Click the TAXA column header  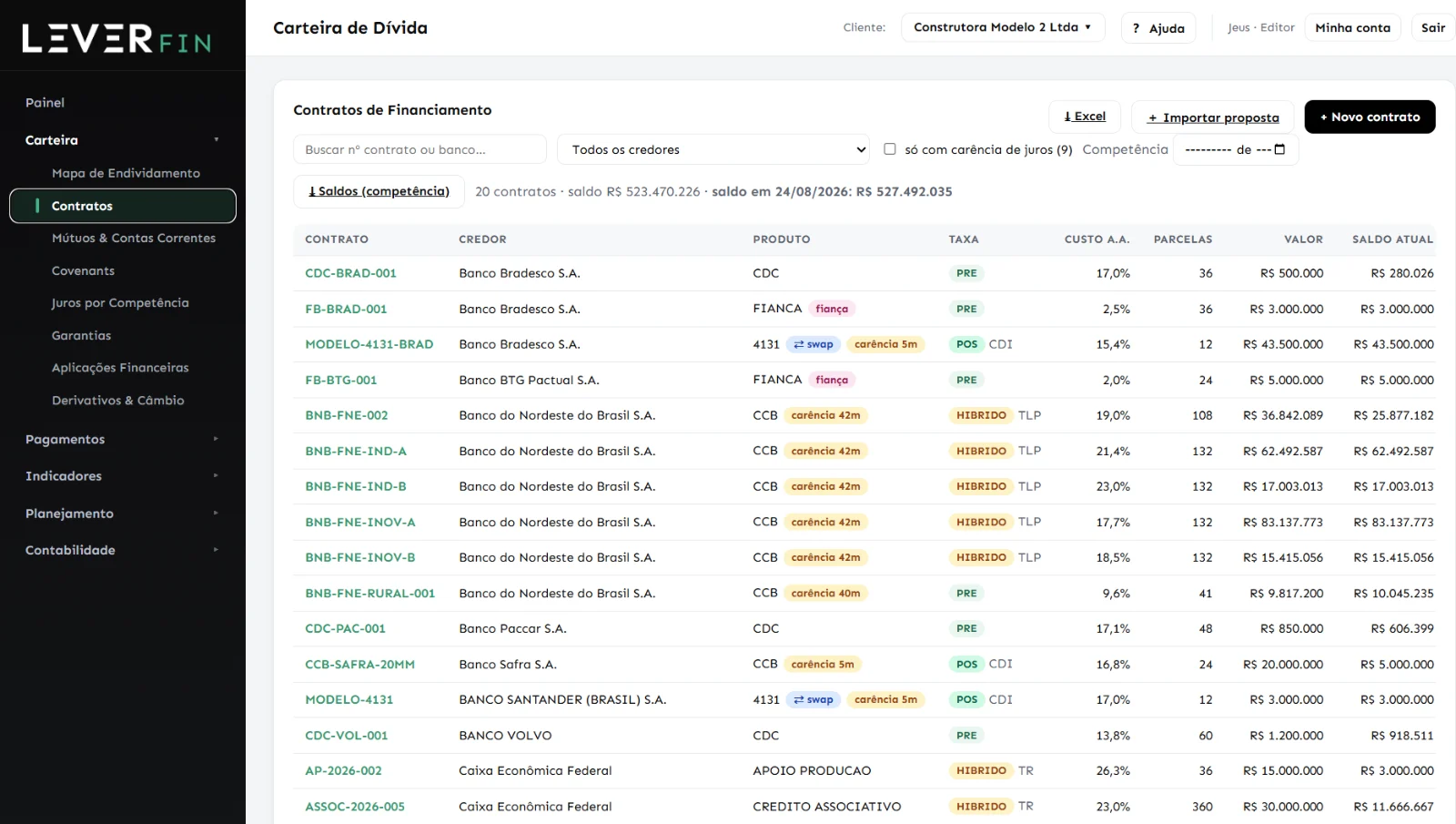click(x=964, y=239)
